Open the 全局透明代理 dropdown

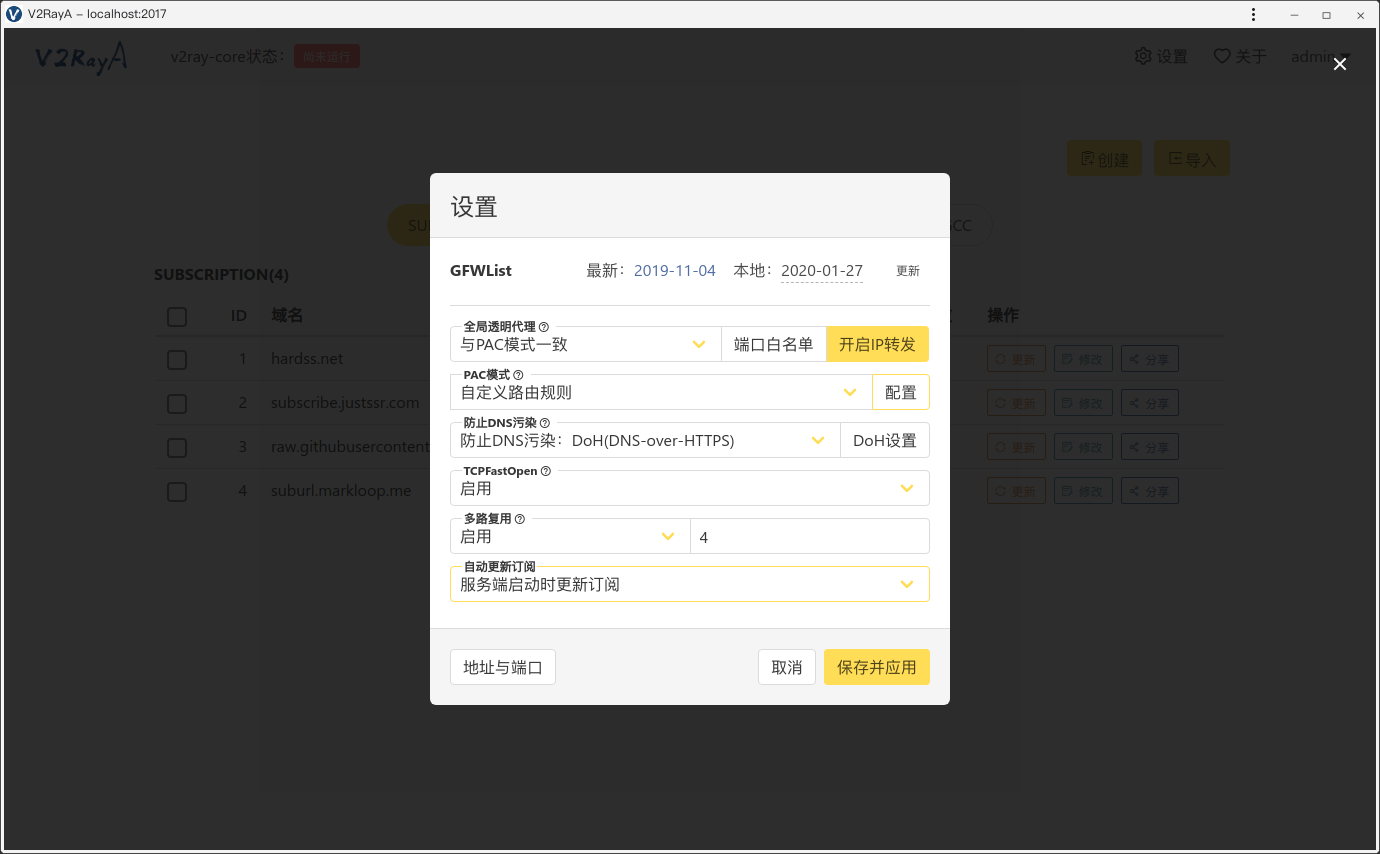point(586,344)
